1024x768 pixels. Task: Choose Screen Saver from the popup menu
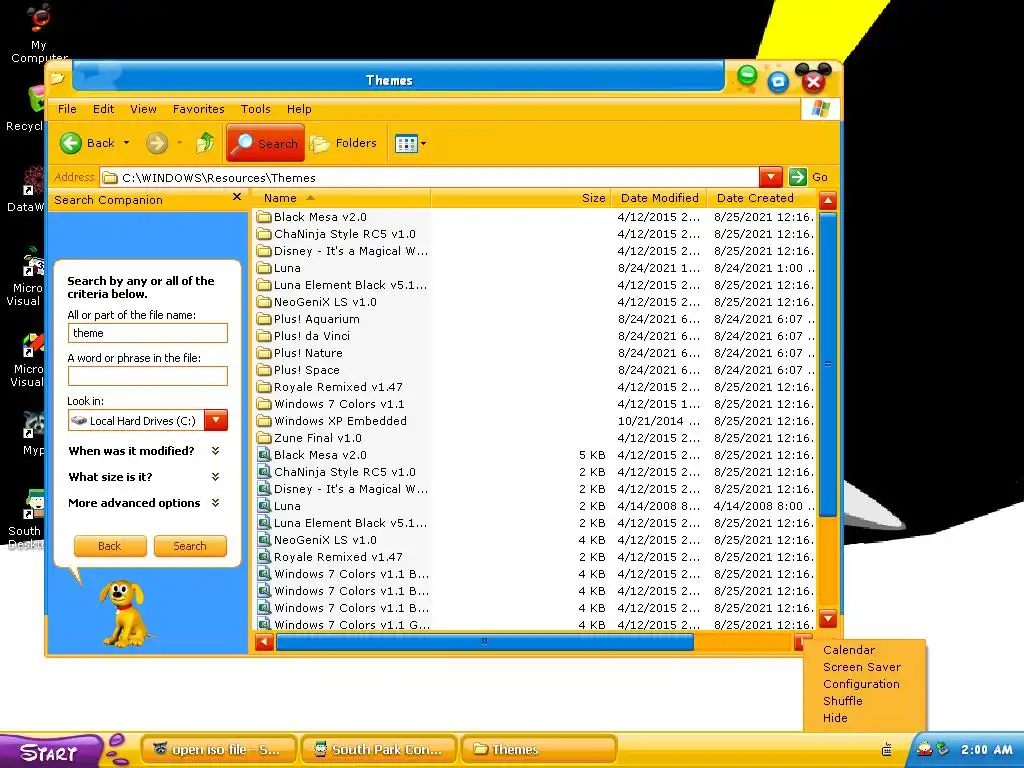pyautogui.click(x=861, y=667)
